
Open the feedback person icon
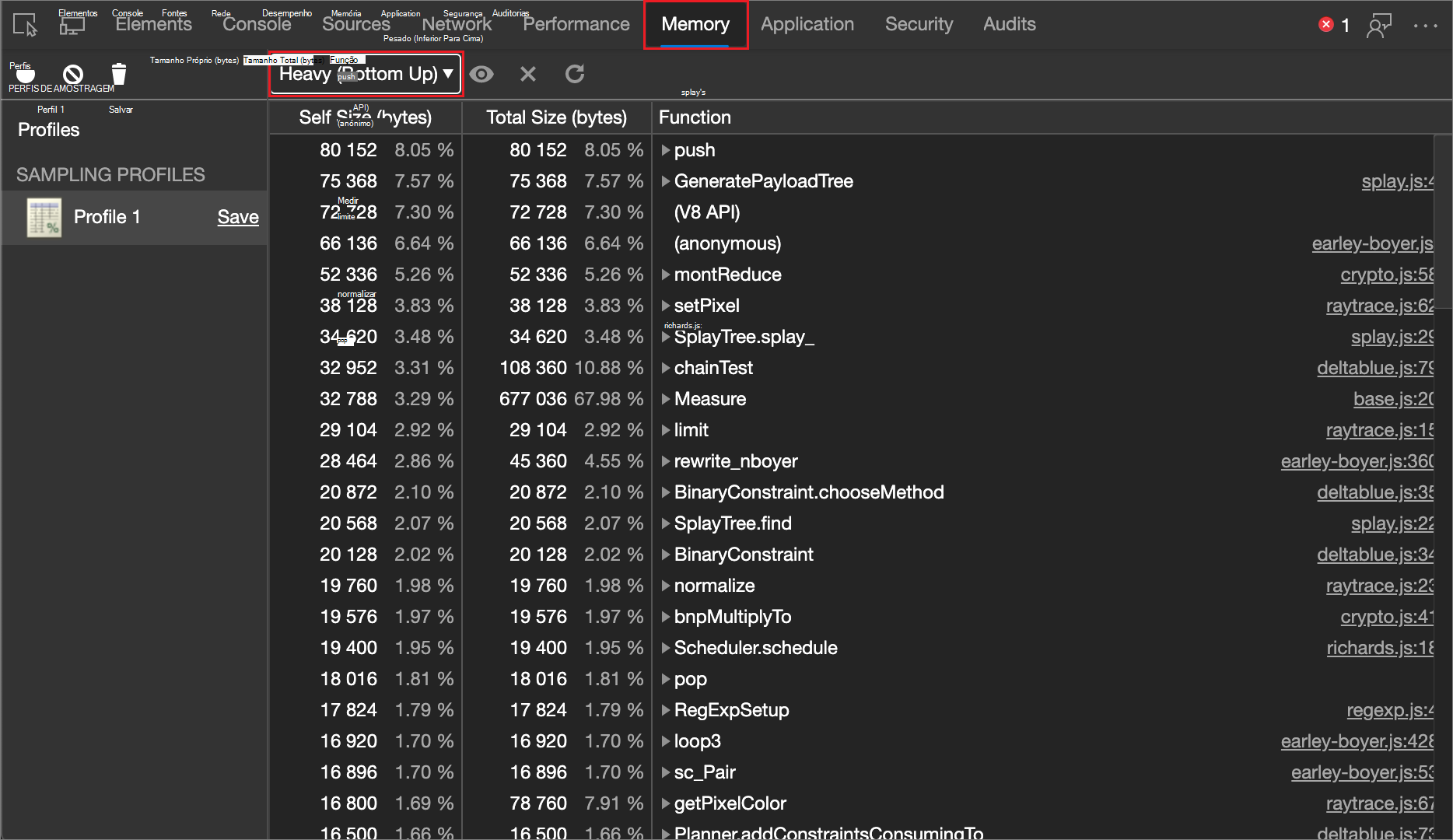1379,26
